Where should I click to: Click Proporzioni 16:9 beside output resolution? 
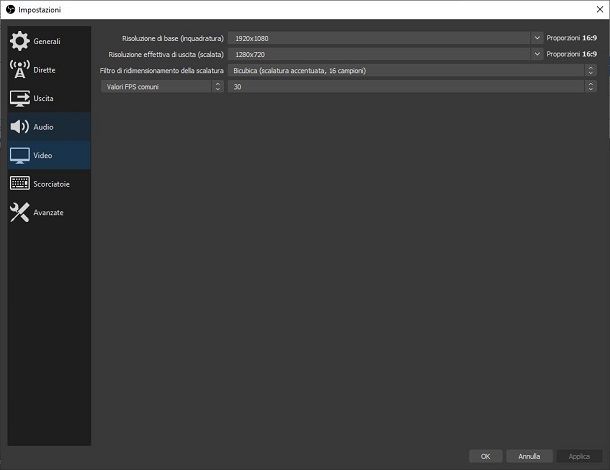571,54
